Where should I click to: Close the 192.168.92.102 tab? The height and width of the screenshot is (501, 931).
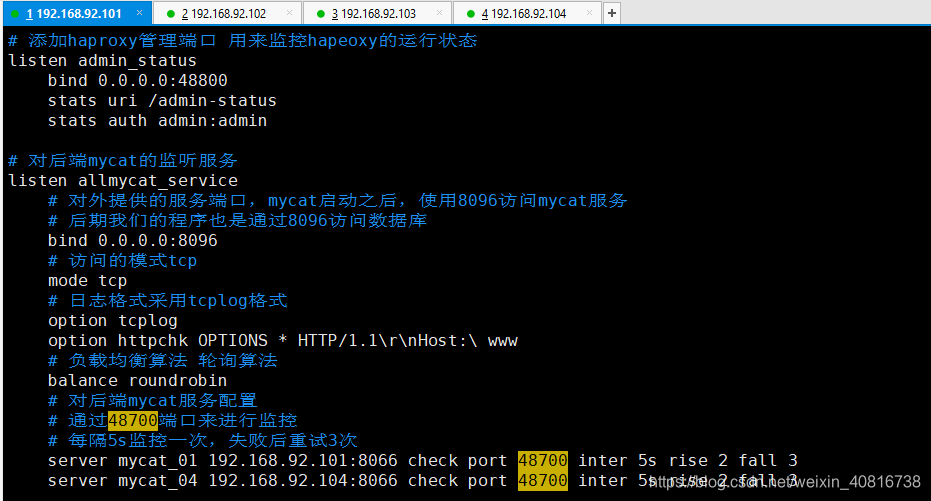290,12
